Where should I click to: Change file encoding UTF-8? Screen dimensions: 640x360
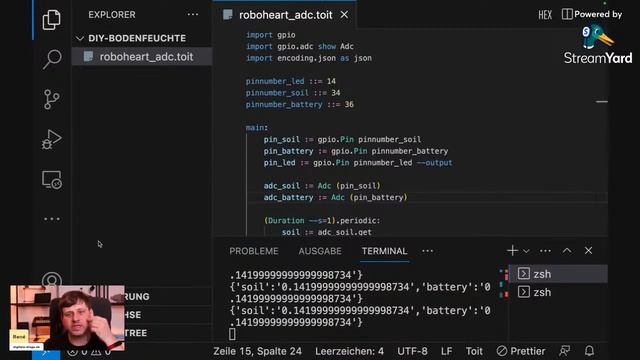(x=412, y=351)
